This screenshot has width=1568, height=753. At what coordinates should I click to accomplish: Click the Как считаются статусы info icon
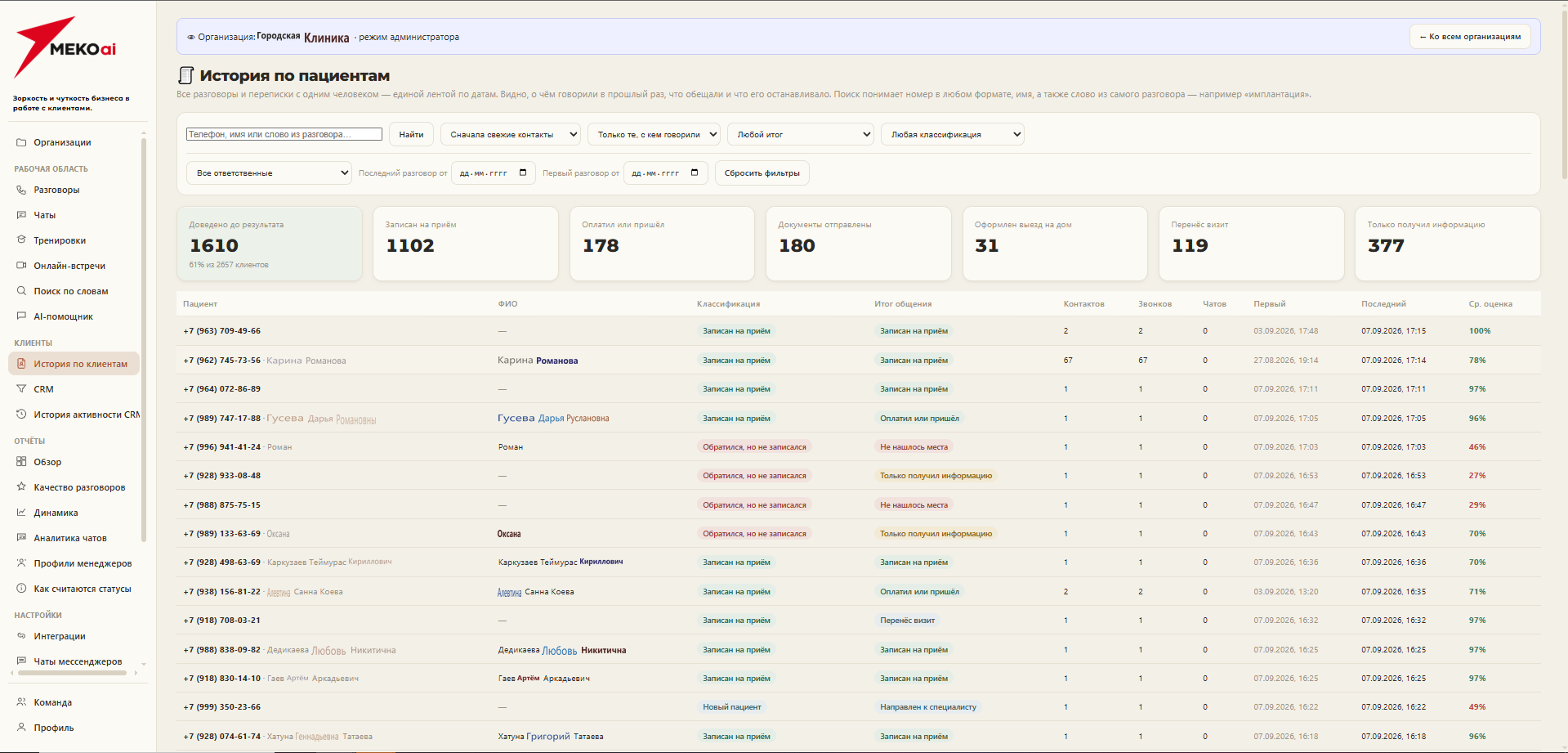pos(21,589)
